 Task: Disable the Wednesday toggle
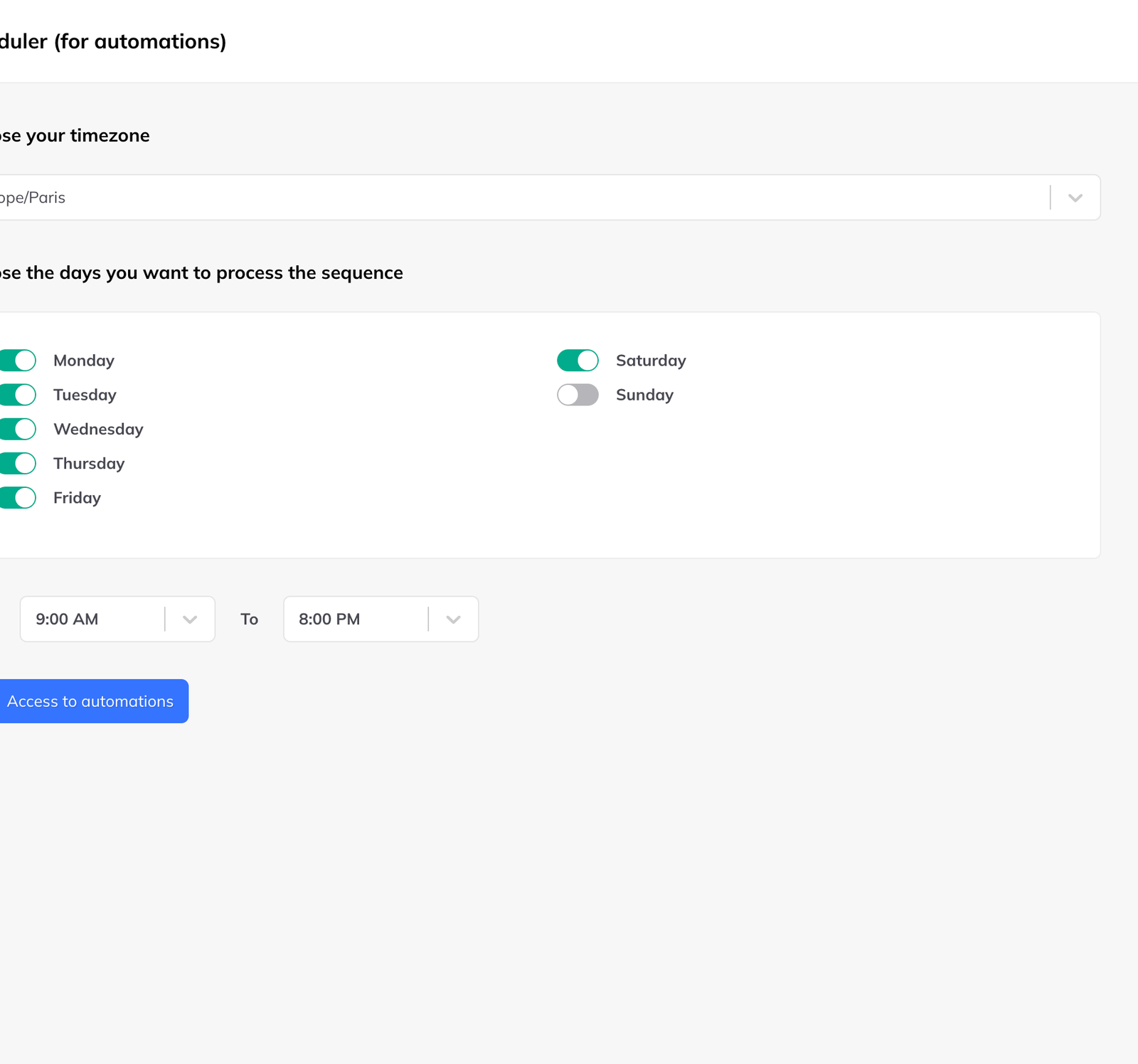click(x=17, y=429)
